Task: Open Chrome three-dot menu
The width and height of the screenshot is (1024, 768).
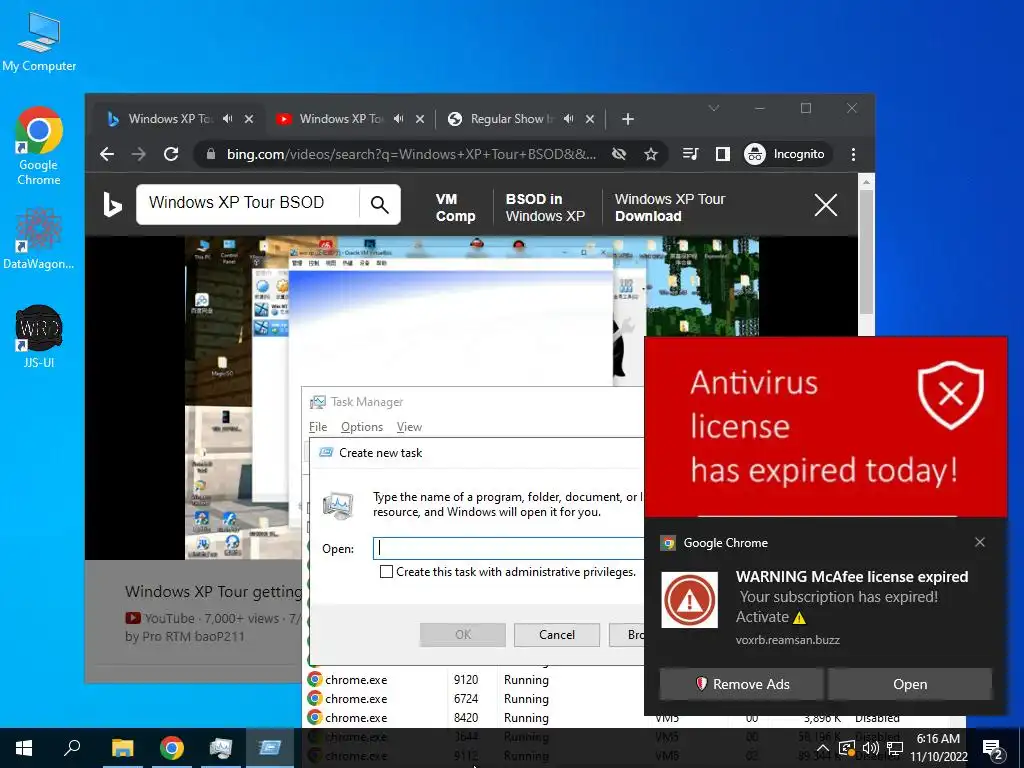Action: coord(853,154)
